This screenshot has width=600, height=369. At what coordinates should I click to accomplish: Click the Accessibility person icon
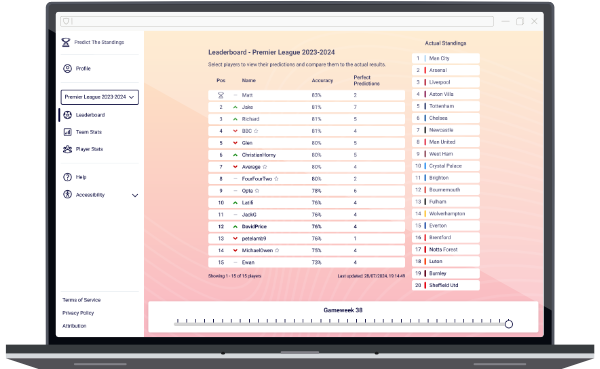click(67, 194)
